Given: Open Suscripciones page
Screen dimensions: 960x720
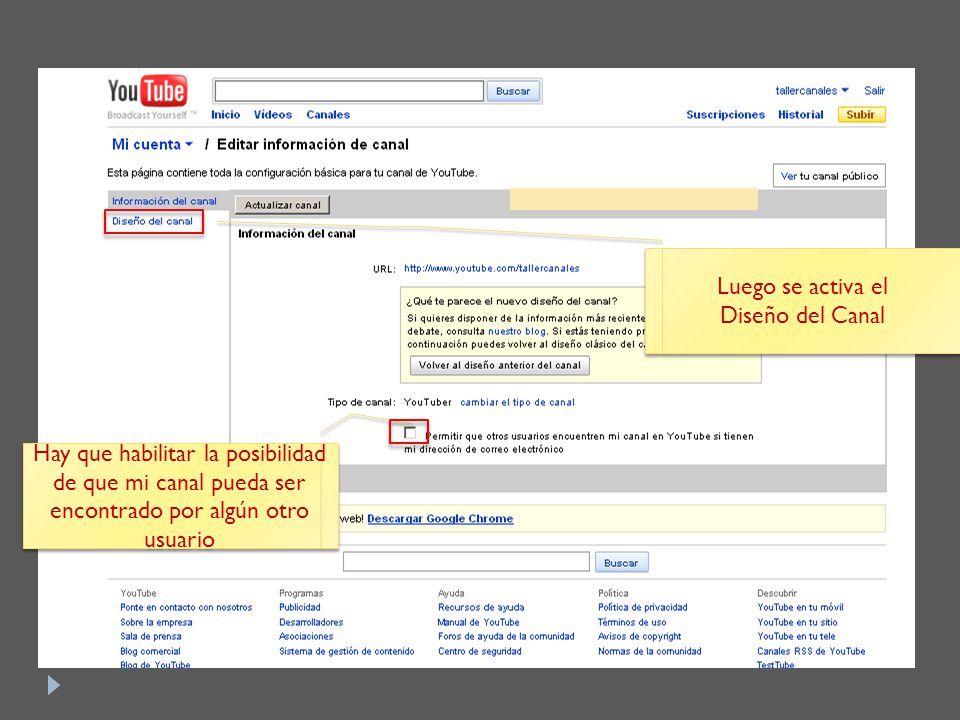Looking at the screenshot, I should pos(726,114).
